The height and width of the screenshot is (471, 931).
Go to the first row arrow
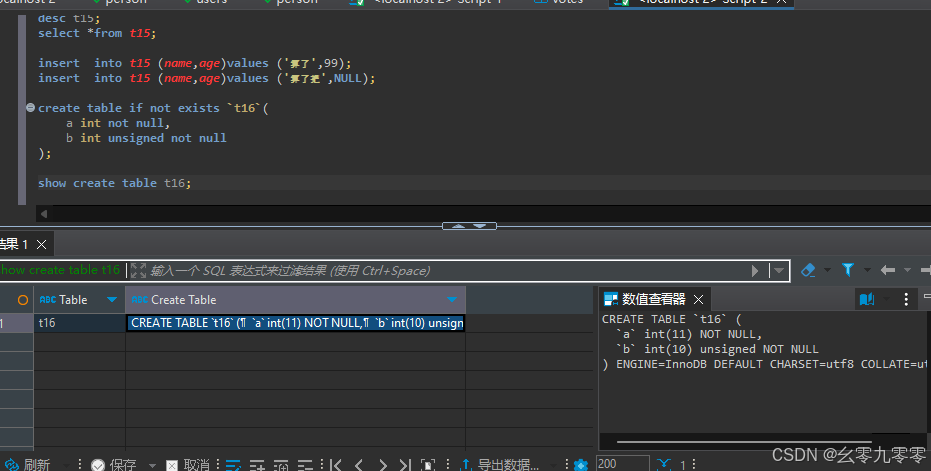(335, 465)
